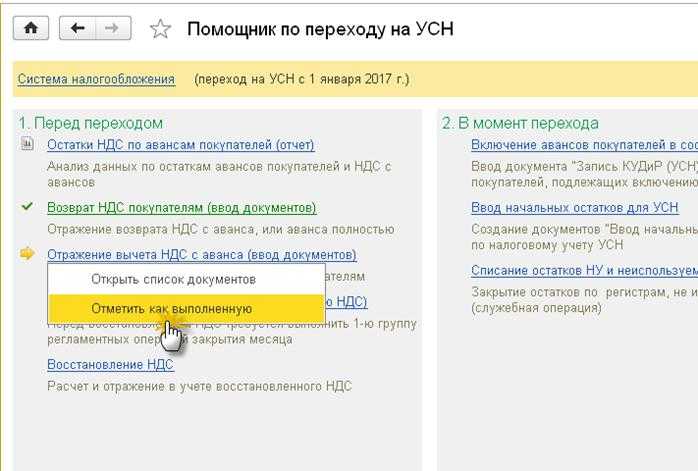Choose Открыть список документов menu entry
This screenshot has height=471, width=698.
pos(187,279)
